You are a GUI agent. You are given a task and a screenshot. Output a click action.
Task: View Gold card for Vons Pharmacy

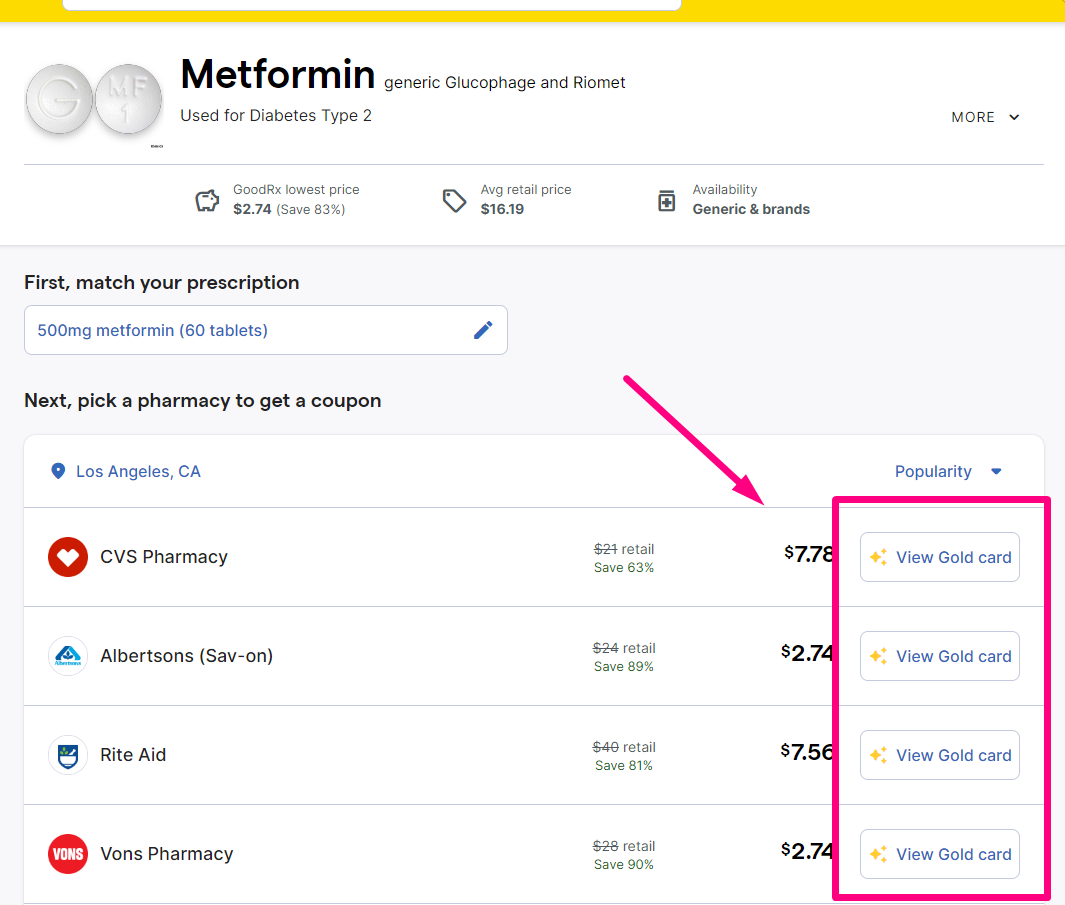click(x=939, y=854)
